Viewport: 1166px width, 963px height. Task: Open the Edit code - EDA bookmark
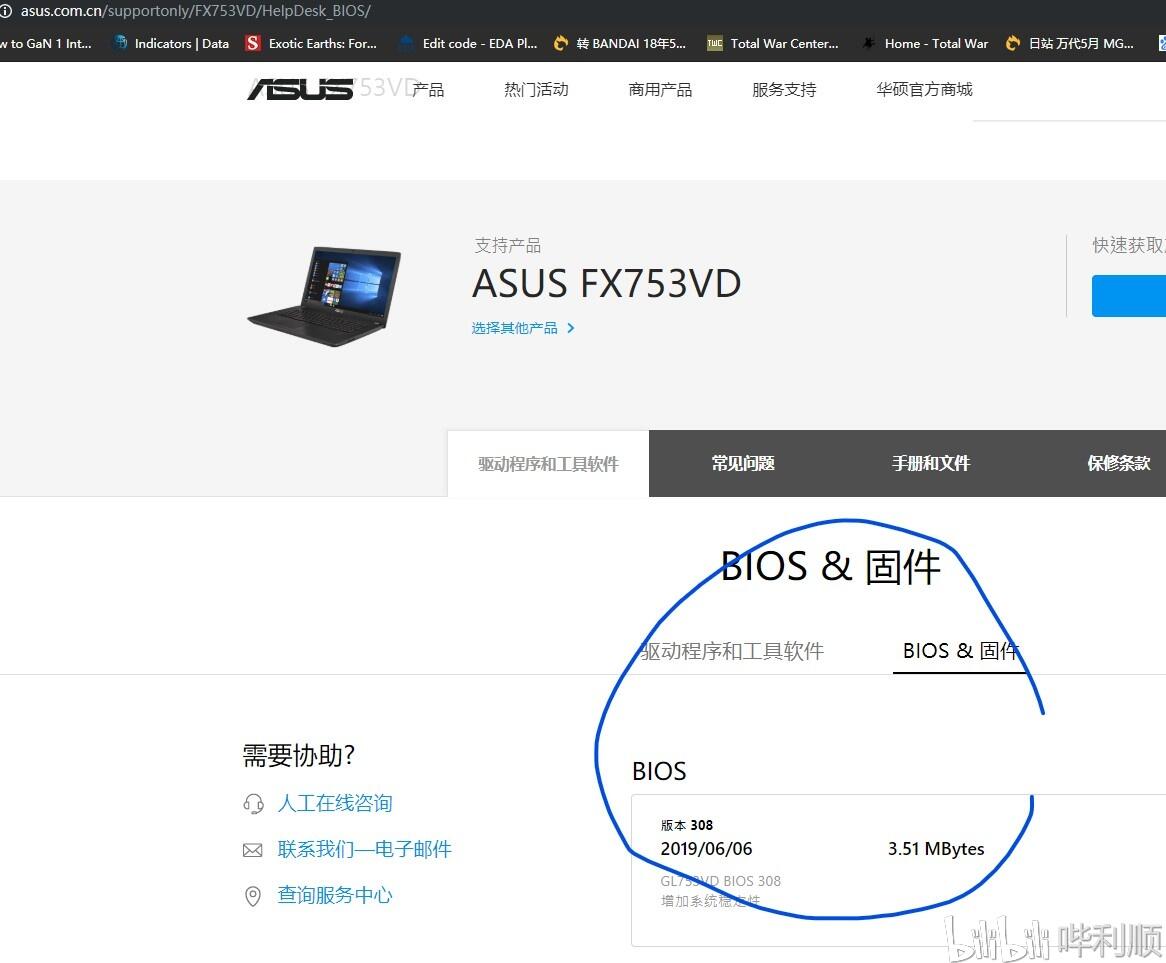click(x=468, y=43)
